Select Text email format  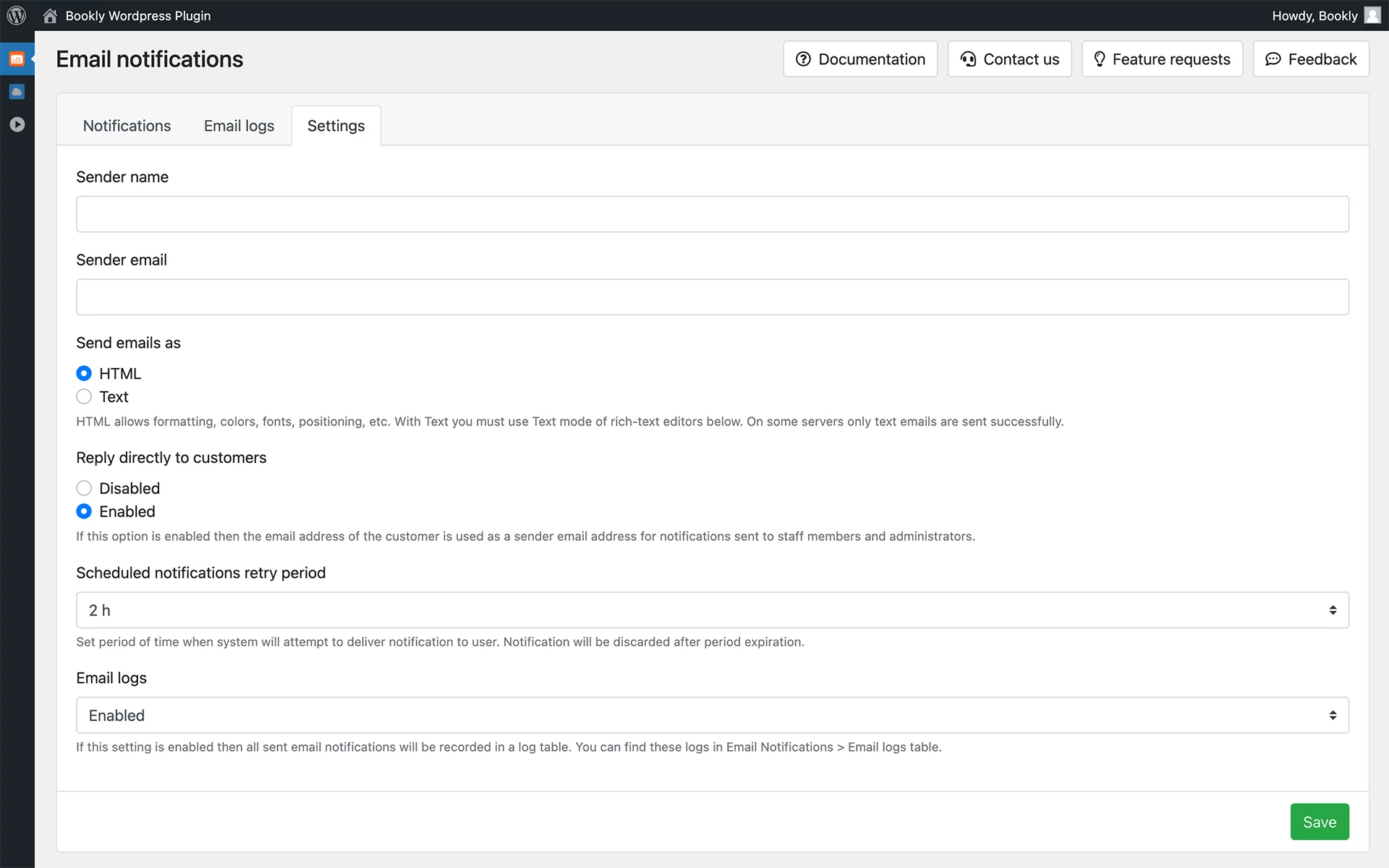(84, 396)
